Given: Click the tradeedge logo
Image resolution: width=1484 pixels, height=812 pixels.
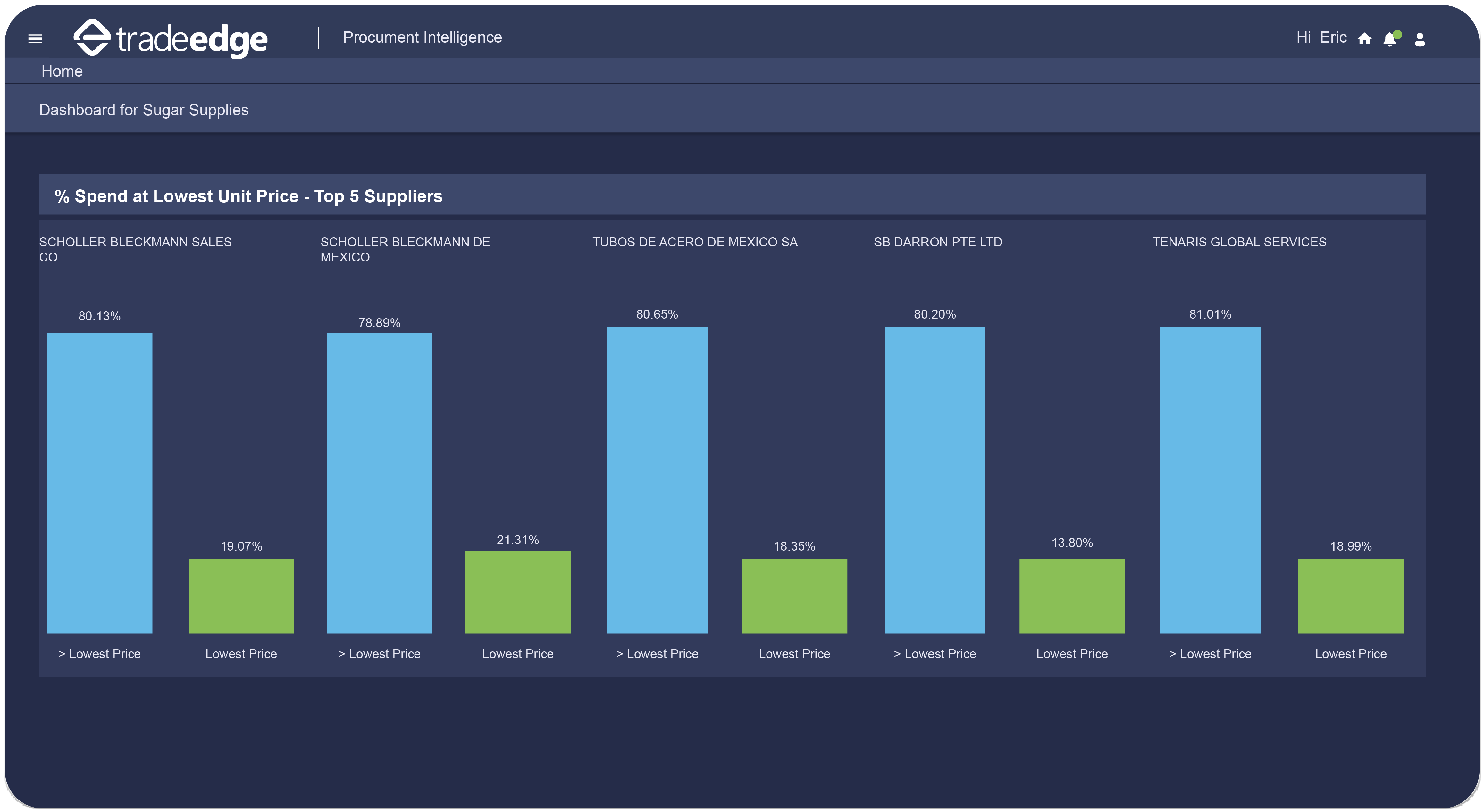Looking at the screenshot, I should coord(171,38).
